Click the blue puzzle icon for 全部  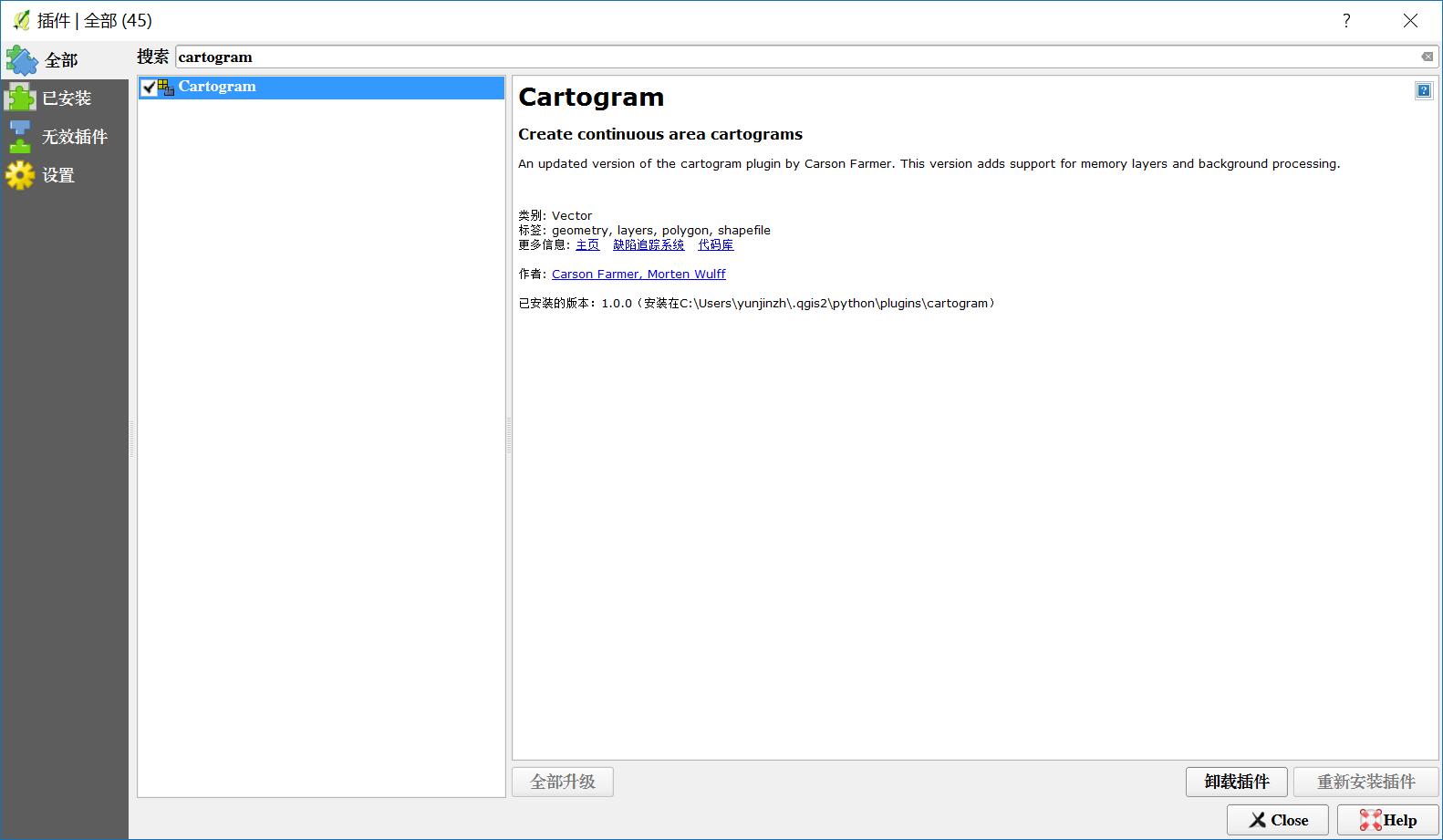tap(22, 60)
